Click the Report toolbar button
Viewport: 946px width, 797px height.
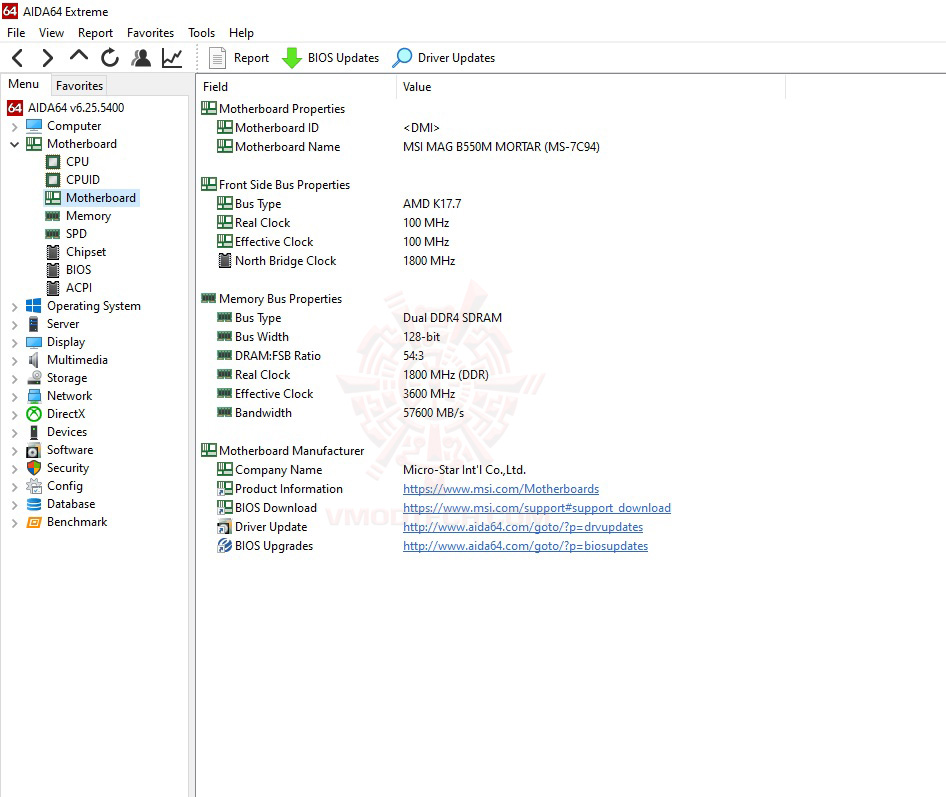pyautogui.click(x=239, y=58)
